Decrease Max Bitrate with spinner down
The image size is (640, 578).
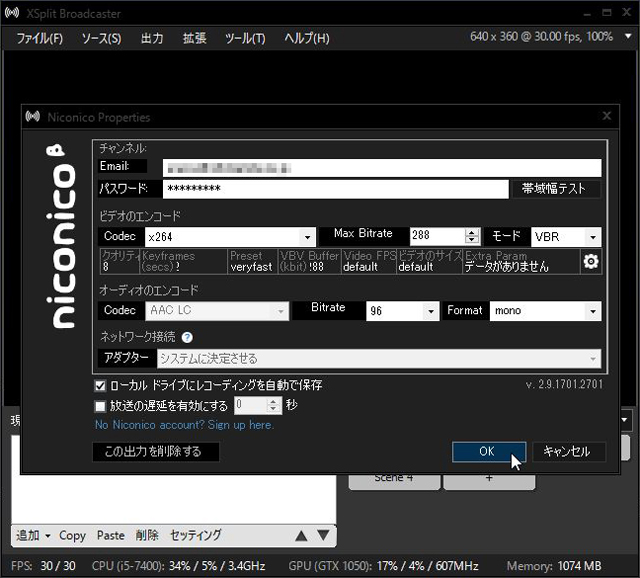472,240
